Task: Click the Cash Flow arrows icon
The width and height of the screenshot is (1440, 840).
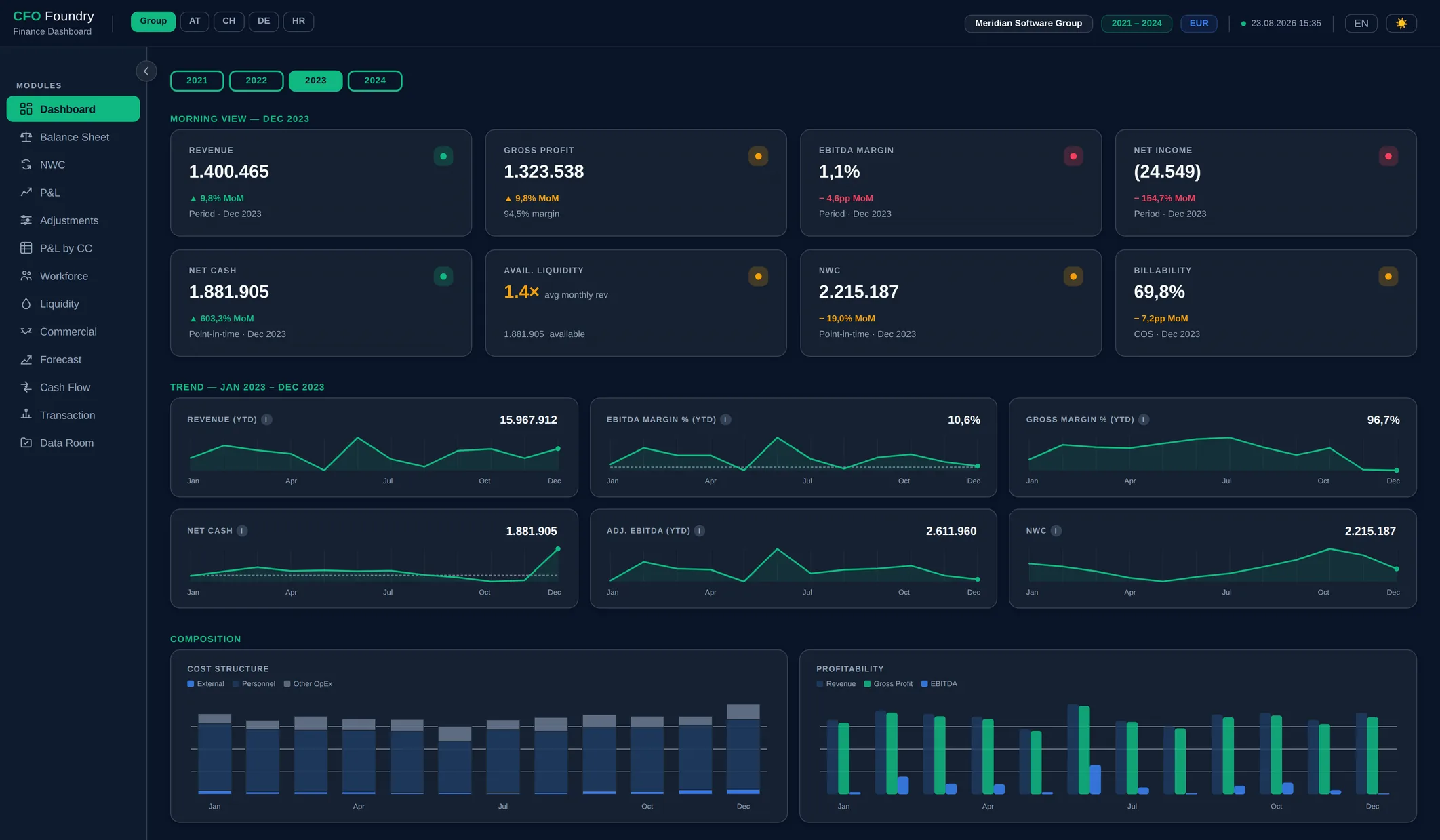Action: pyautogui.click(x=26, y=387)
